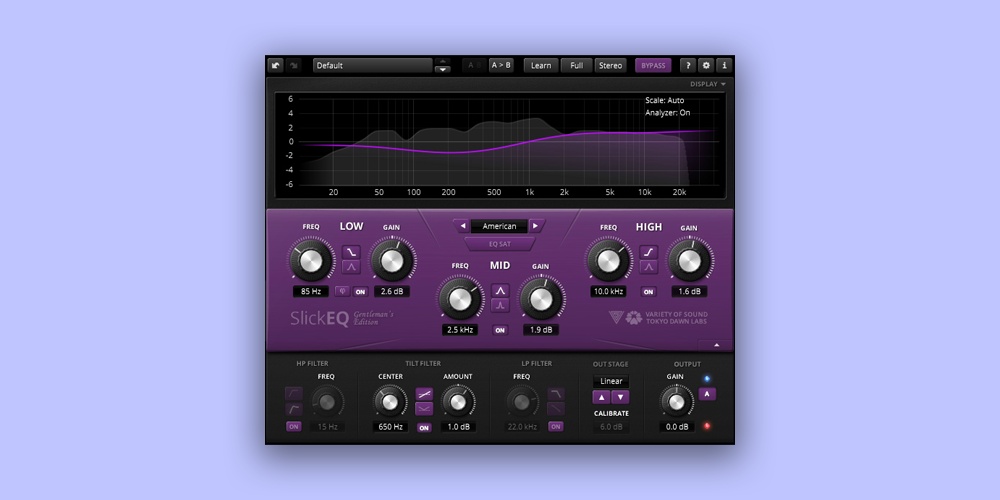The height and width of the screenshot is (500, 1000).
Task: Open the settings gear icon
Action: pyautogui.click(x=705, y=65)
